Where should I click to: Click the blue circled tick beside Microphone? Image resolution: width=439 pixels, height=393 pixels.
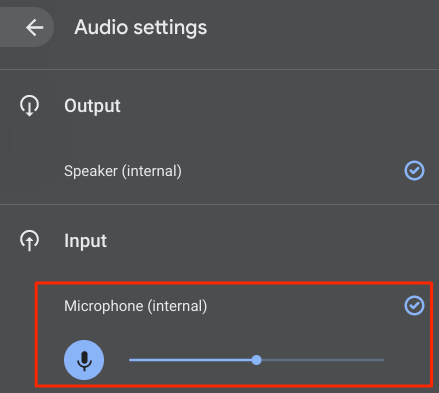(414, 305)
